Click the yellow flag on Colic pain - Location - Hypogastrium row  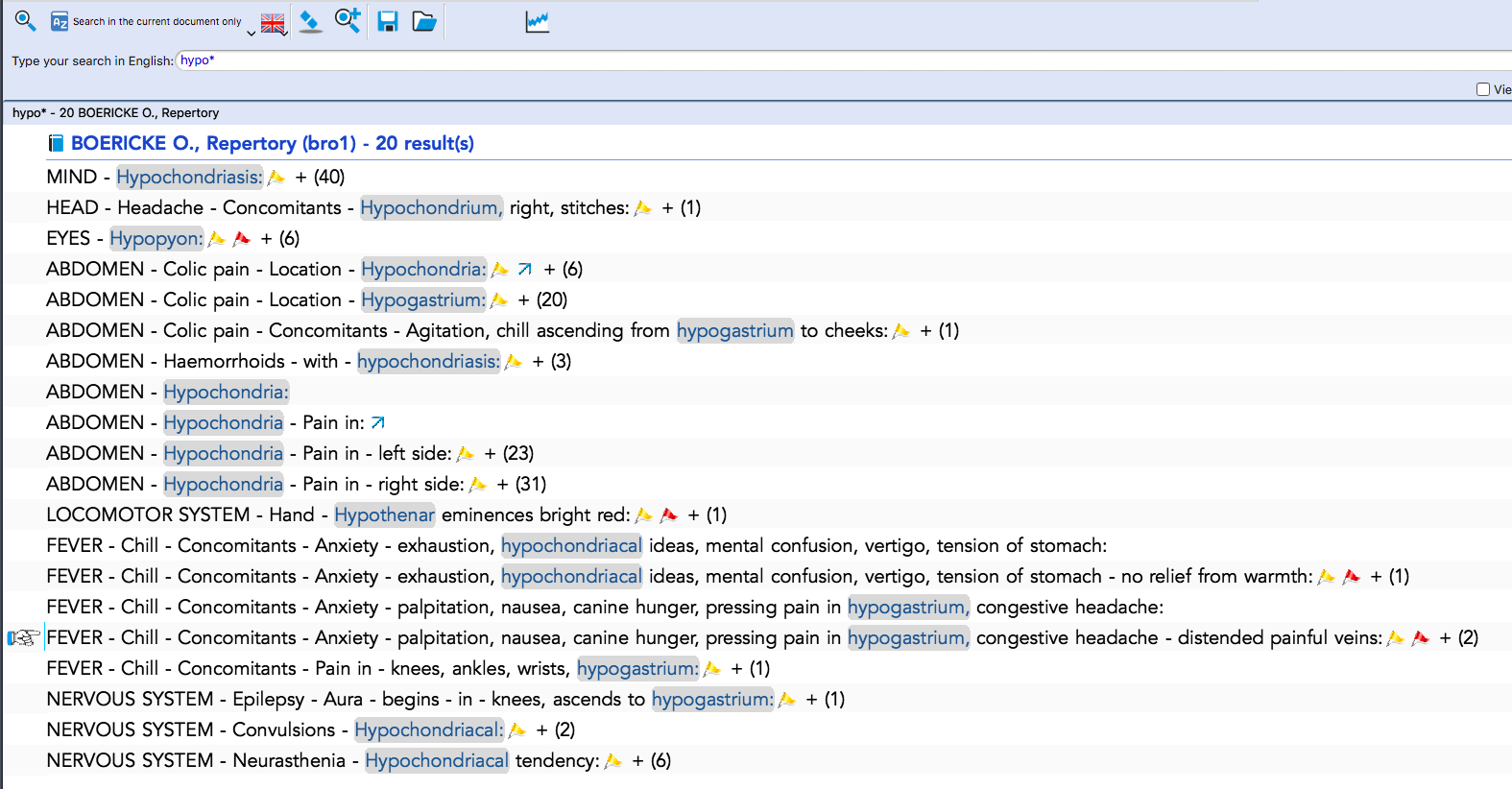[498, 300]
